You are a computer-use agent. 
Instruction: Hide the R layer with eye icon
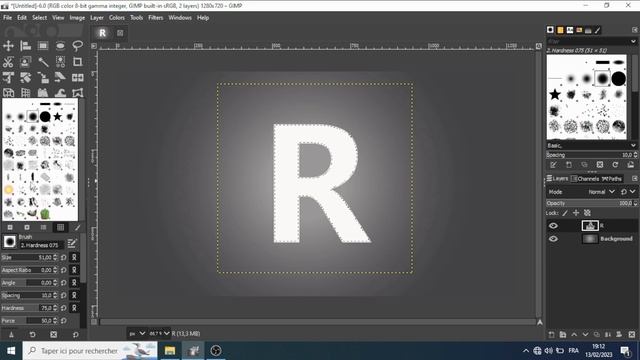553,226
